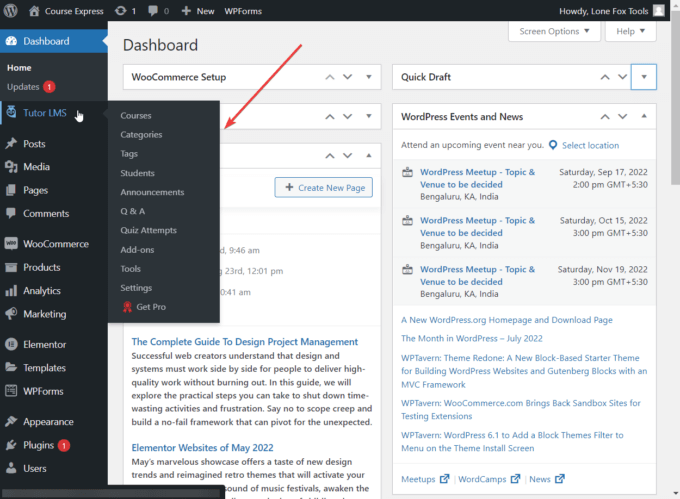This screenshot has width=680, height=499.
Task: Toggle the WooCommerce Setup panel arrow
Action: (369, 77)
